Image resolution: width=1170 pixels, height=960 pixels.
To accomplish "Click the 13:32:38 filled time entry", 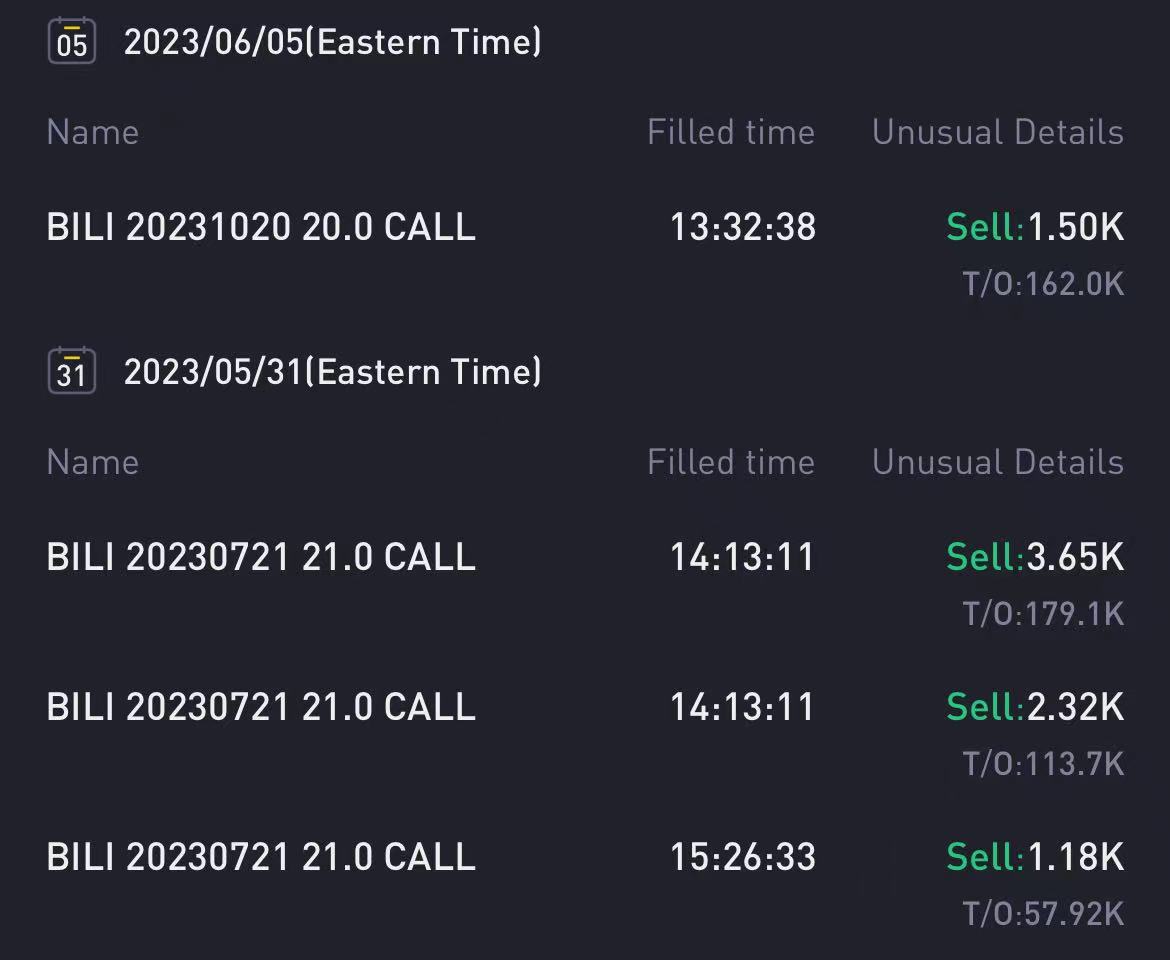I will pyautogui.click(x=743, y=227).
